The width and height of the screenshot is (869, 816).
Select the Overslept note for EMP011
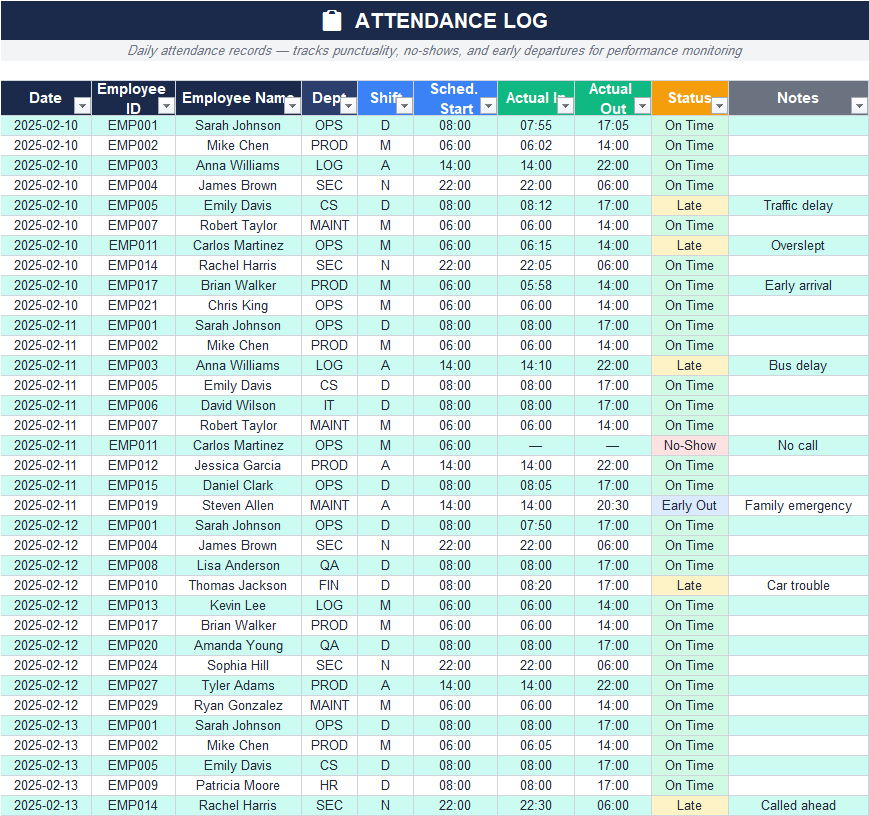[x=798, y=245]
